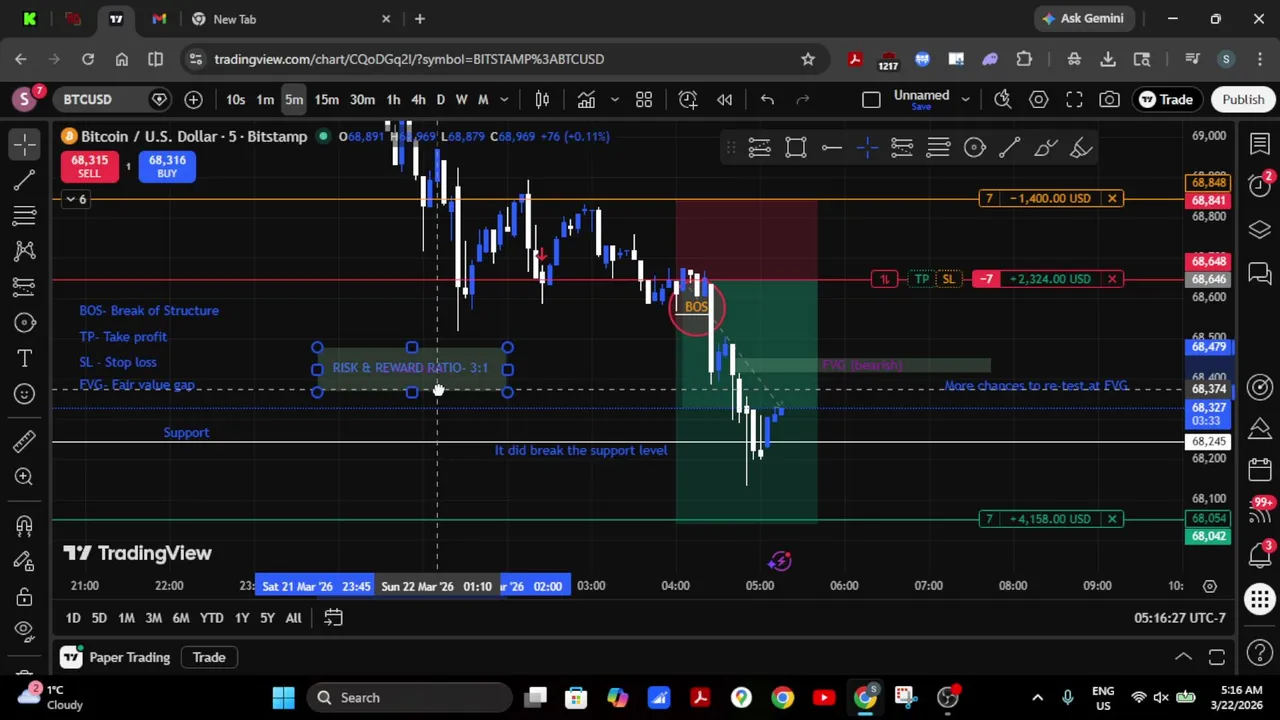Set the chart date range to 1Y
Viewport: 1280px width, 720px height.
coord(241,618)
